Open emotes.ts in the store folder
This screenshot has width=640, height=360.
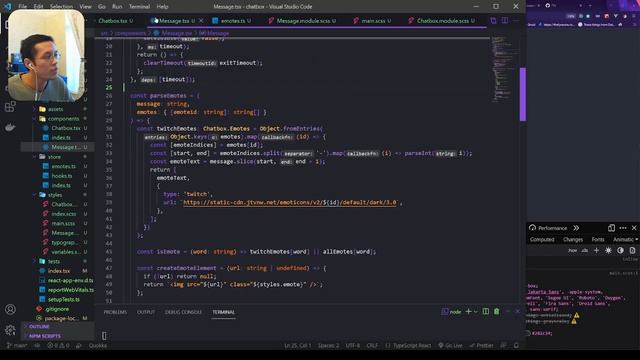point(63,166)
